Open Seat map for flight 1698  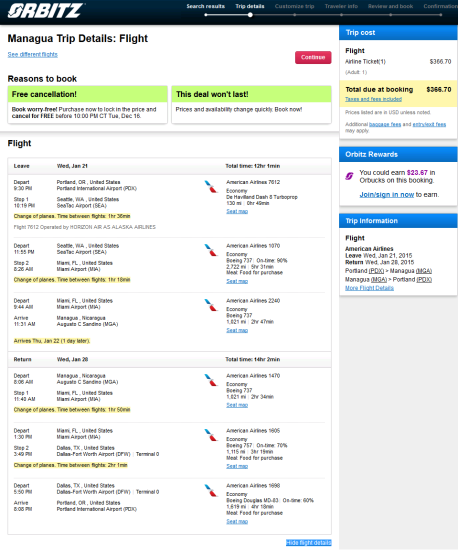[237, 521]
